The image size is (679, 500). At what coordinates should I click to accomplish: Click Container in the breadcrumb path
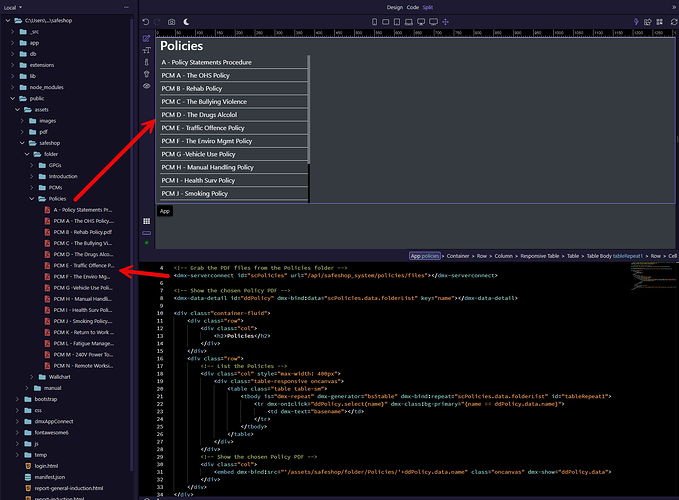[x=458, y=256]
